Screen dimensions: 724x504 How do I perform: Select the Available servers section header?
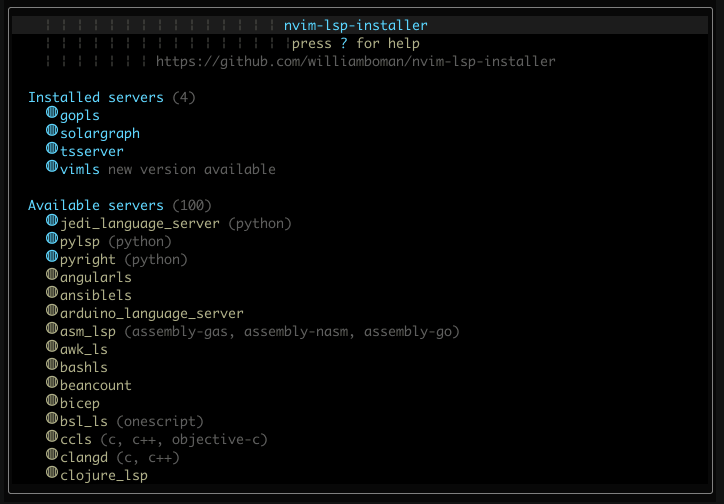(x=95, y=206)
